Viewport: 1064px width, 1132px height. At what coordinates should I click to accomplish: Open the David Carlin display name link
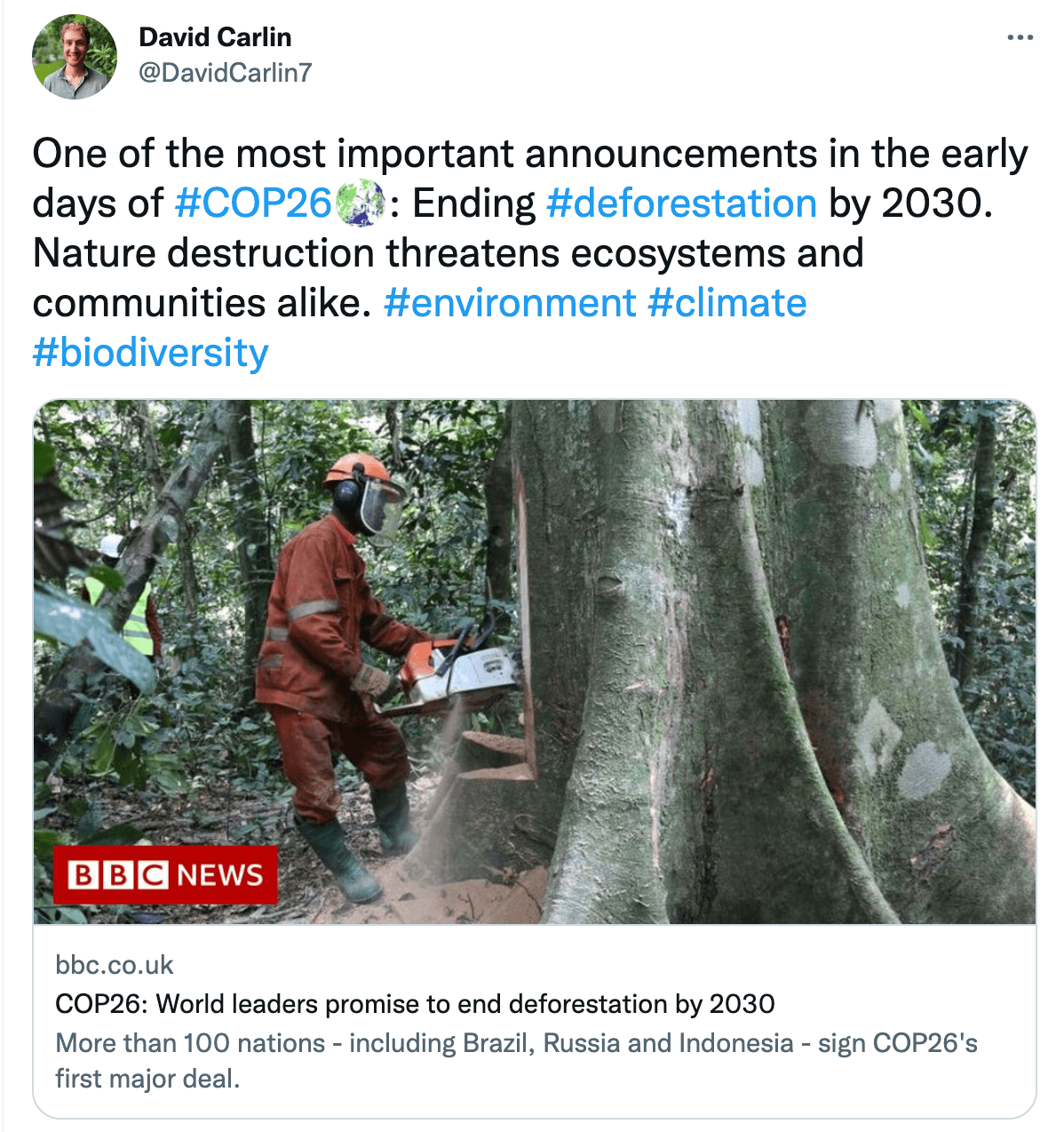coord(215,37)
